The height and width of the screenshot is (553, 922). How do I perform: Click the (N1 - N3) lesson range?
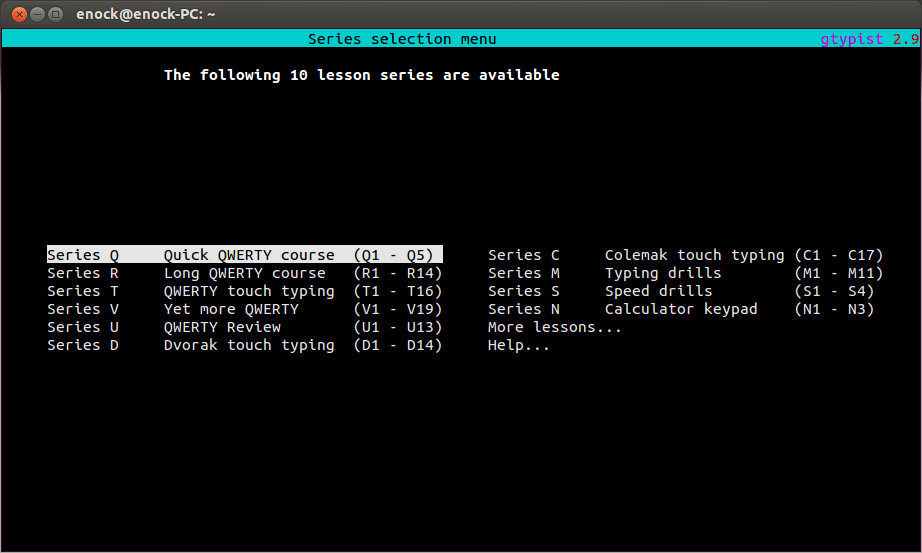(x=834, y=309)
